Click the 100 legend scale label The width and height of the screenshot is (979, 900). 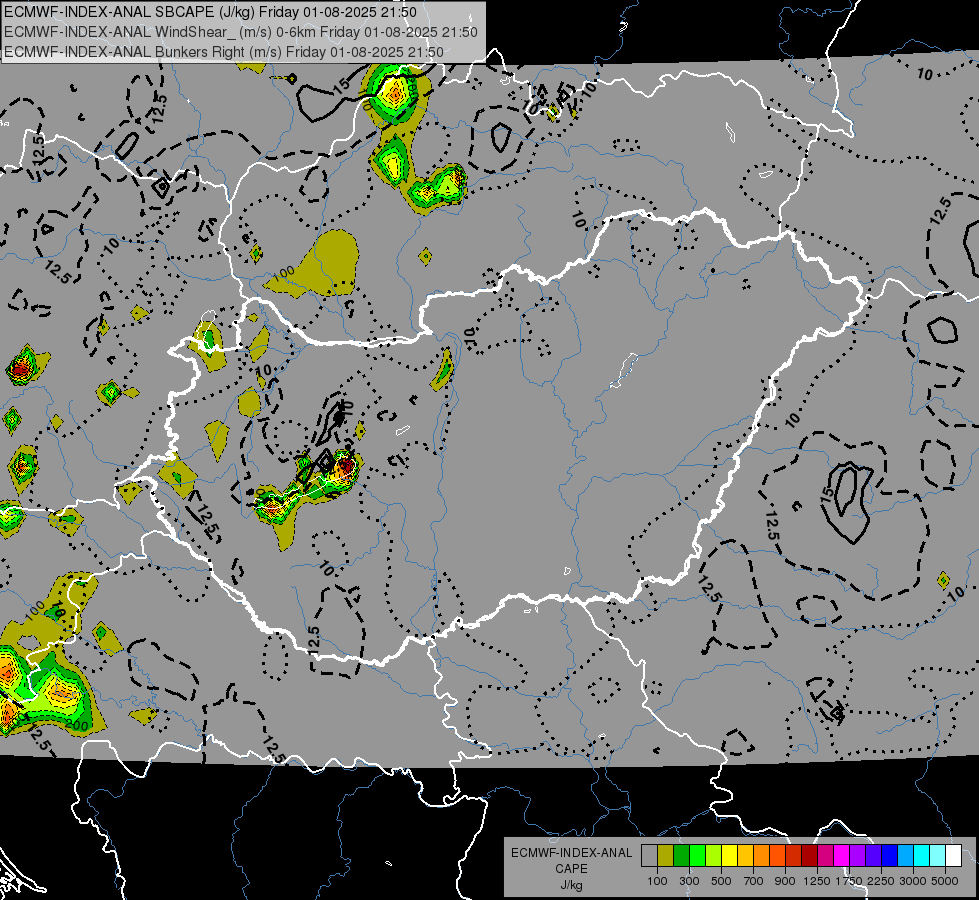[657, 881]
